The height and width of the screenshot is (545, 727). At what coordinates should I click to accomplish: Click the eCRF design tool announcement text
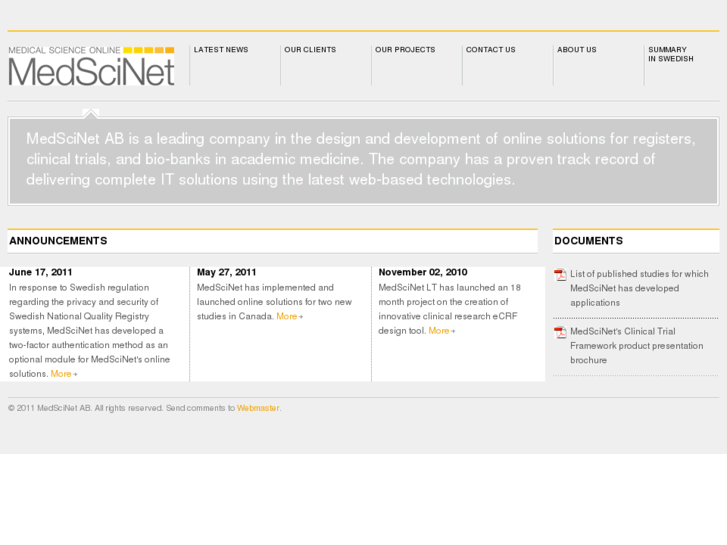click(449, 309)
